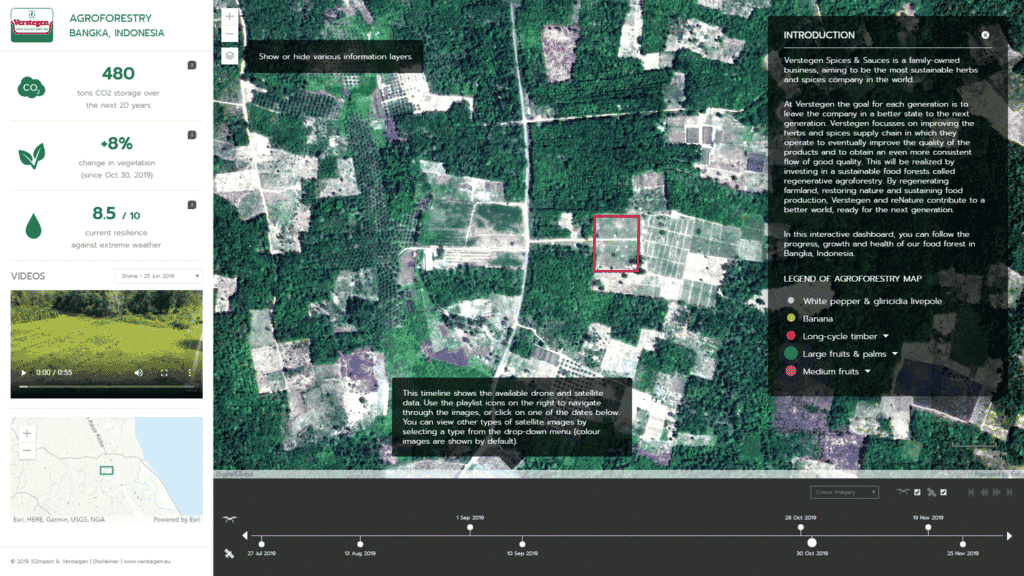Zoom out on the satellite map
This screenshot has height=576, width=1024.
230,34
